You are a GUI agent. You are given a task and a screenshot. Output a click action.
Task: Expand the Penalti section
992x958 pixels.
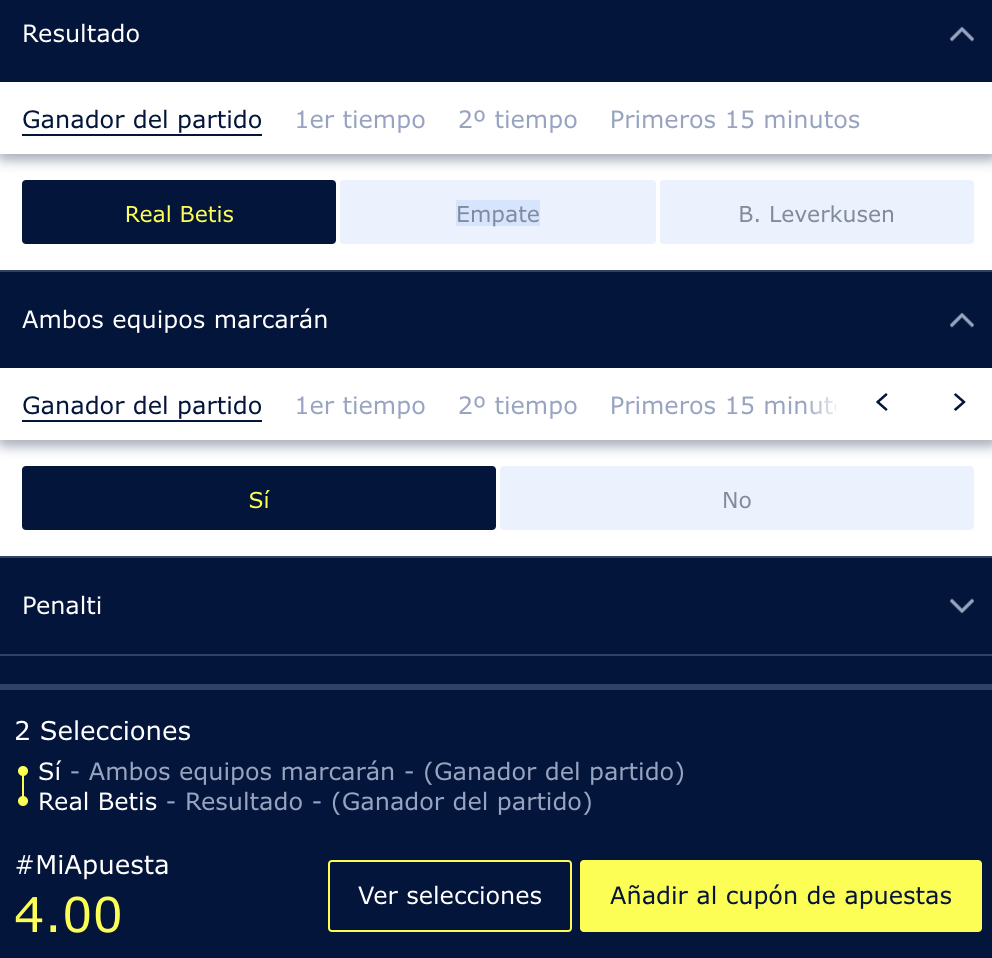tap(961, 606)
